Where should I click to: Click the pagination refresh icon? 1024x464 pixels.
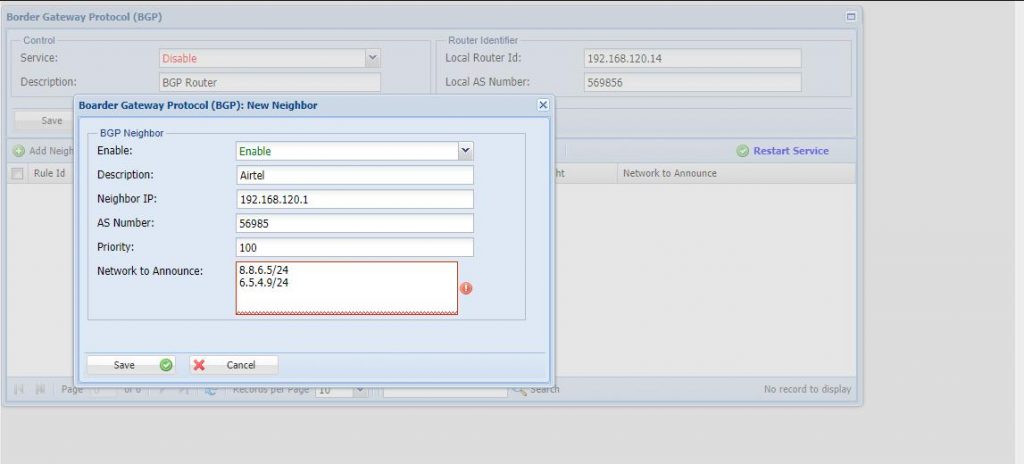(211, 389)
